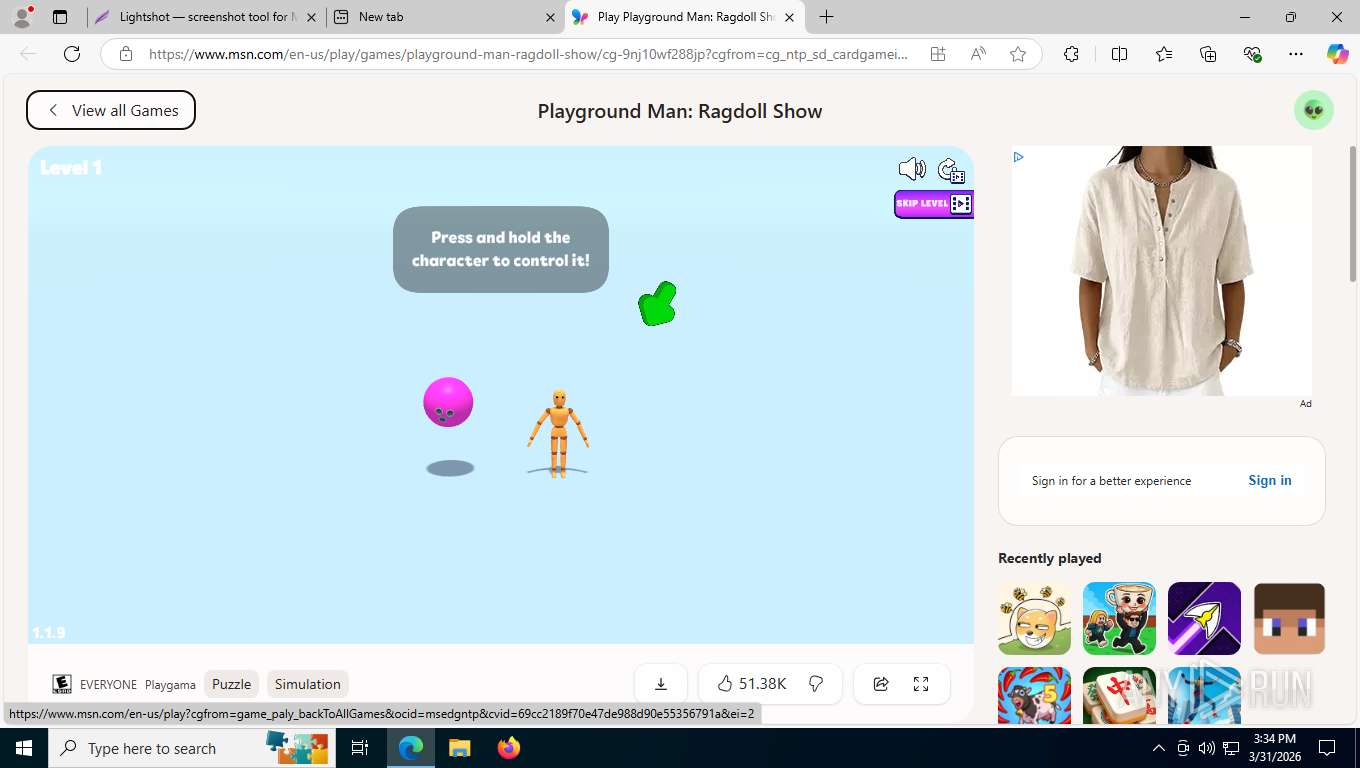Launch Firefox from the taskbar

(x=509, y=748)
